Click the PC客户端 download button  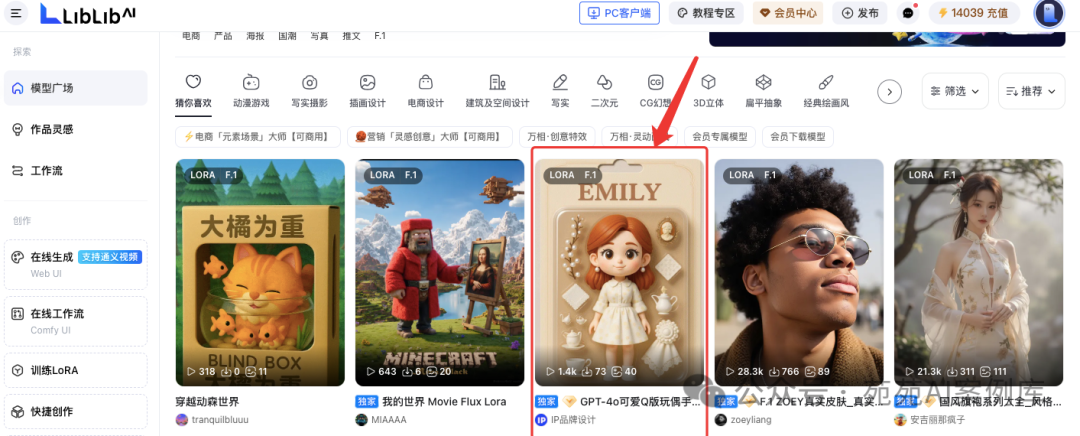tap(619, 13)
